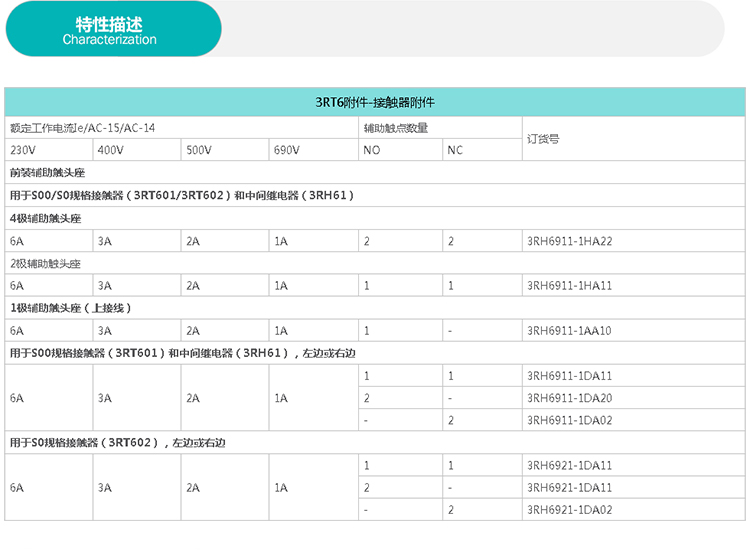The image size is (750, 550).
Task: Click order number 3RH6911-1AA10
Action: 570,331
